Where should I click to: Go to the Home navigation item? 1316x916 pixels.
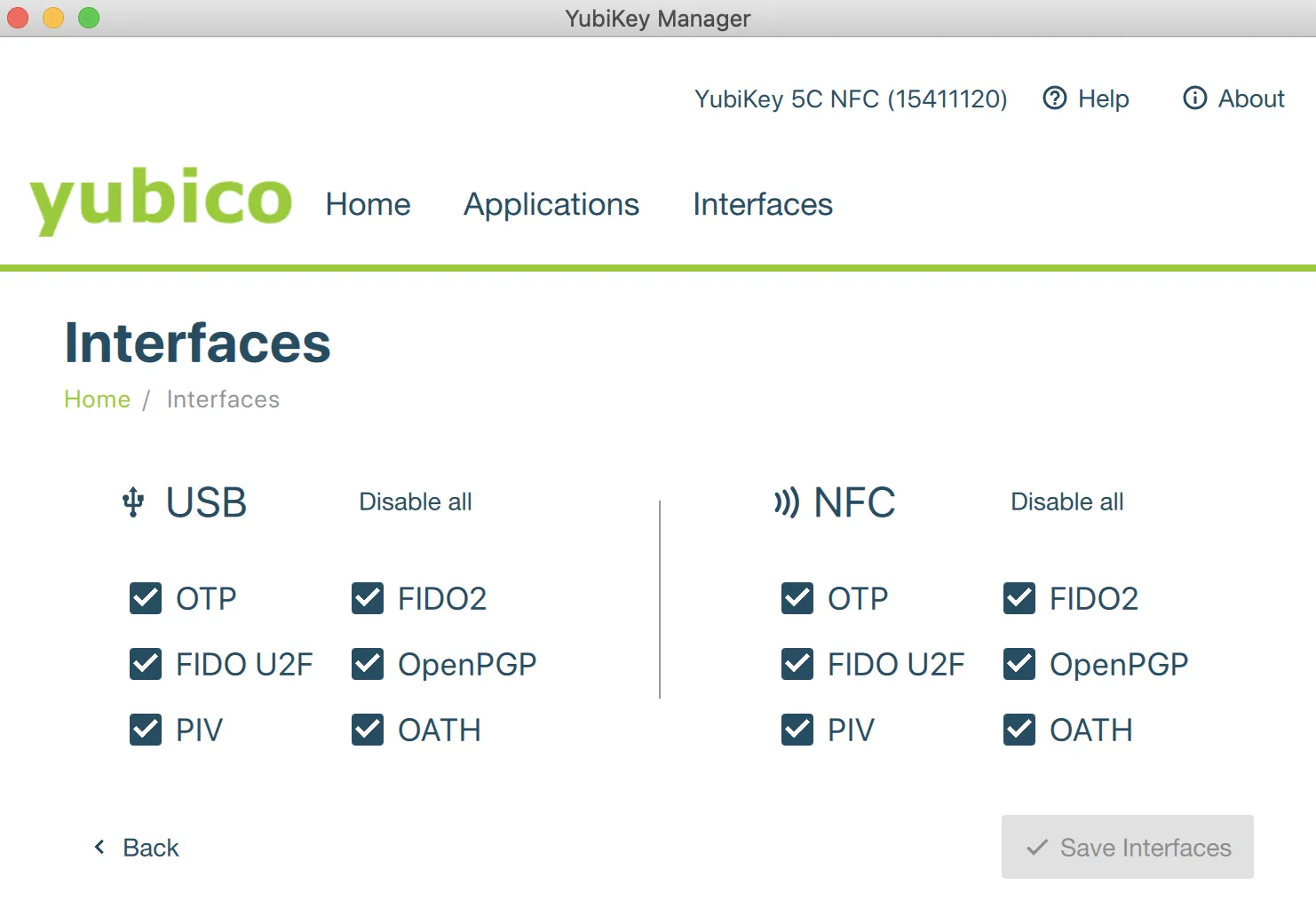[368, 205]
